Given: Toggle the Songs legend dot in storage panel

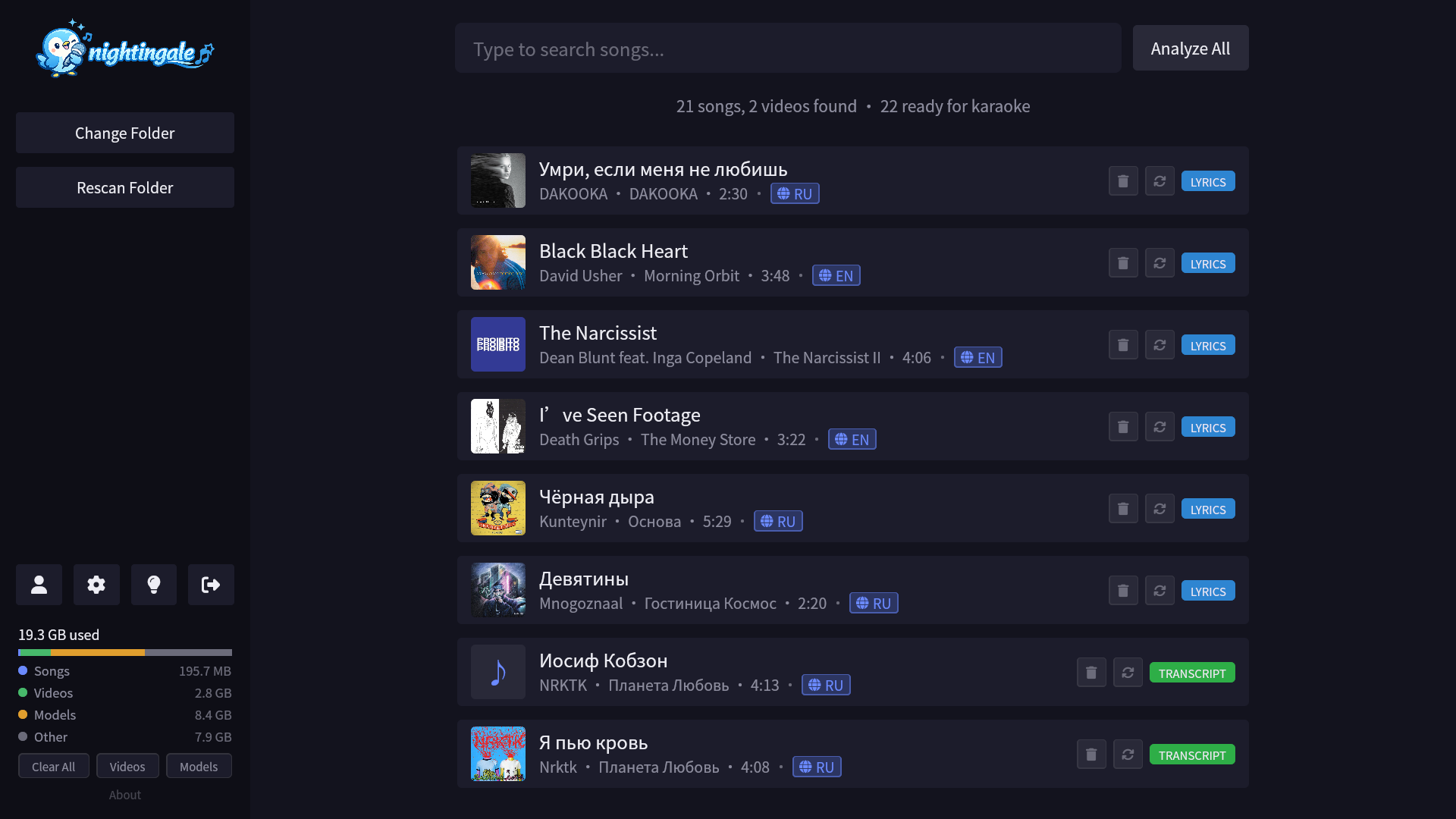Looking at the screenshot, I should pyautogui.click(x=23, y=671).
